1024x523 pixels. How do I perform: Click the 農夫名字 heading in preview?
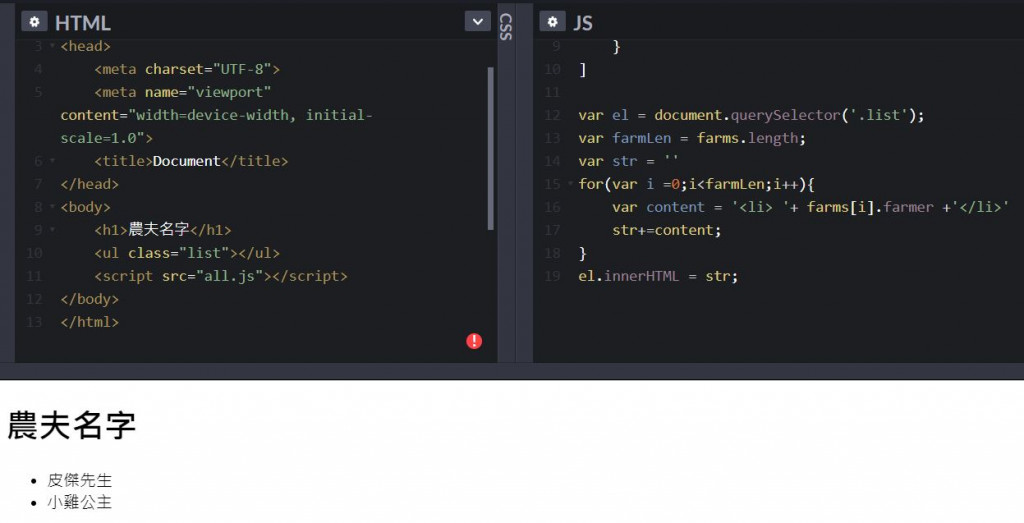click(x=71, y=425)
